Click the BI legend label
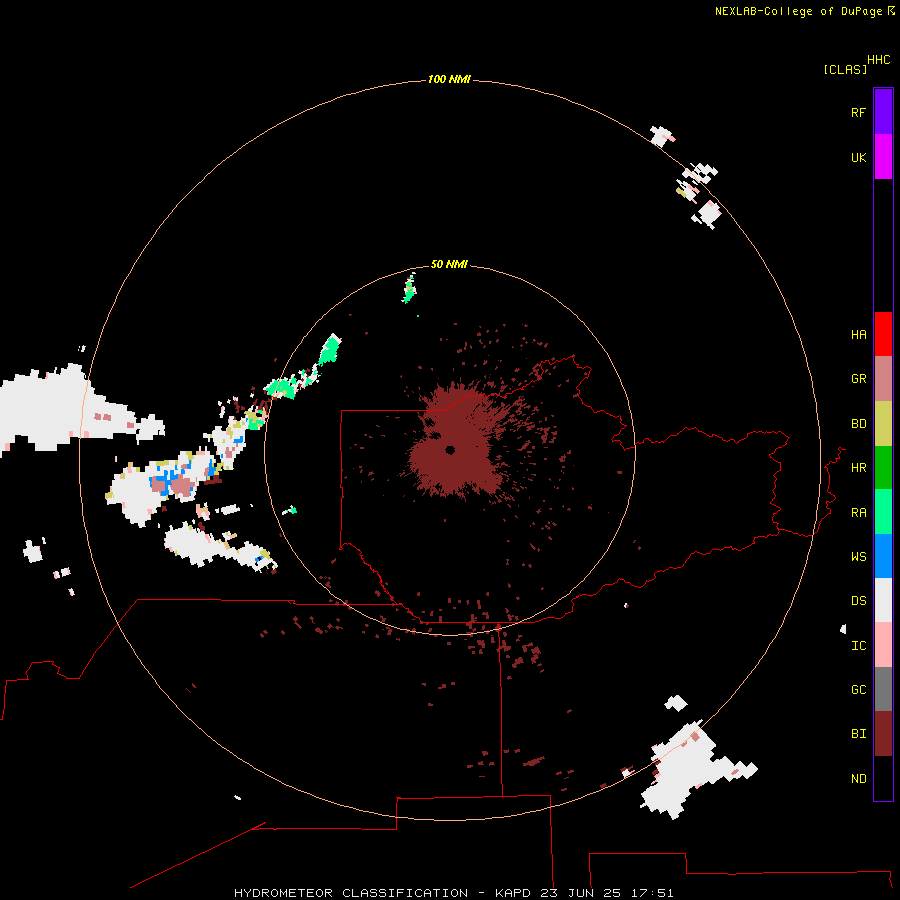Screen dimensions: 900x900 point(858,734)
